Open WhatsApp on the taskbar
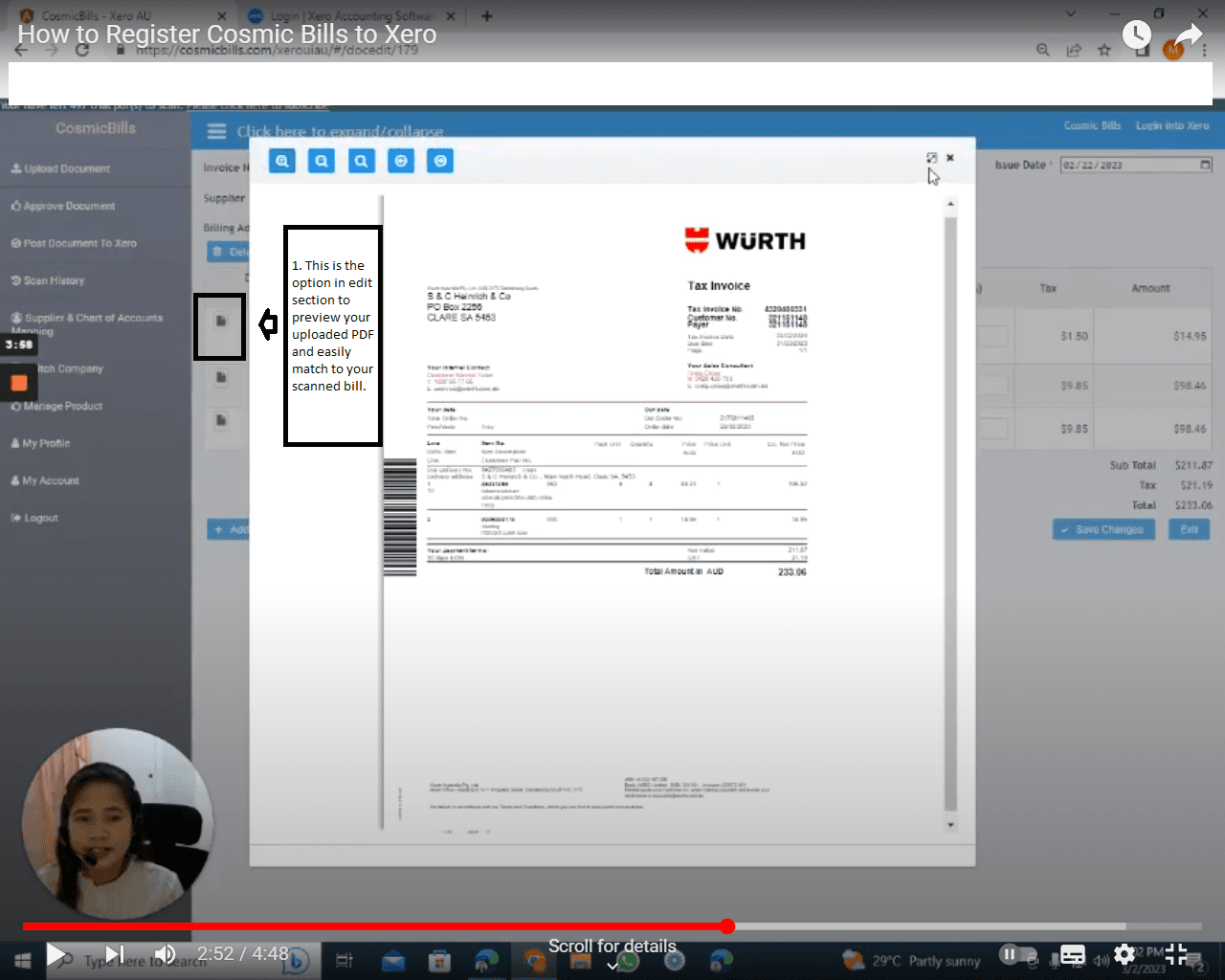 (x=628, y=960)
